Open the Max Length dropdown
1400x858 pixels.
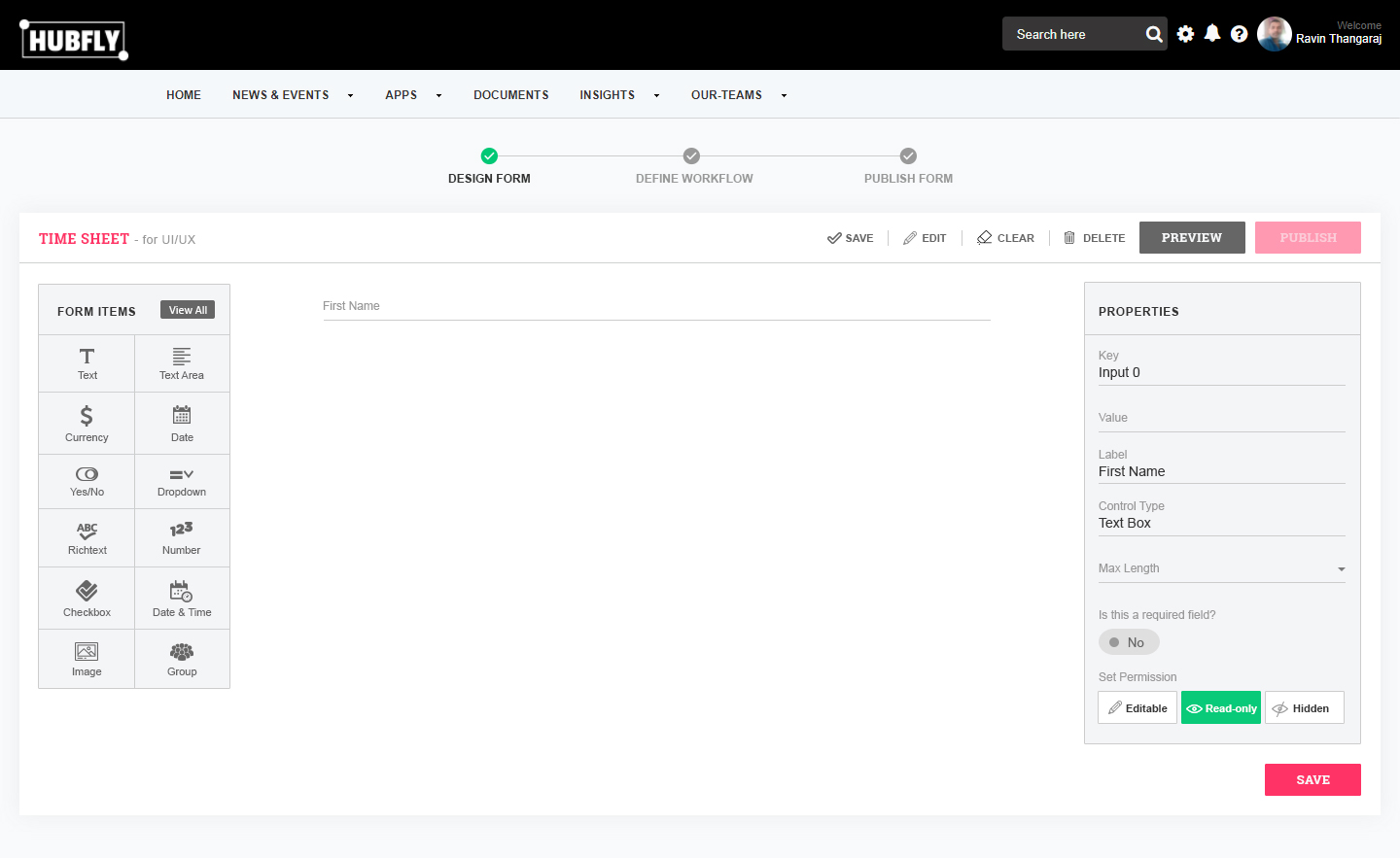point(1222,568)
